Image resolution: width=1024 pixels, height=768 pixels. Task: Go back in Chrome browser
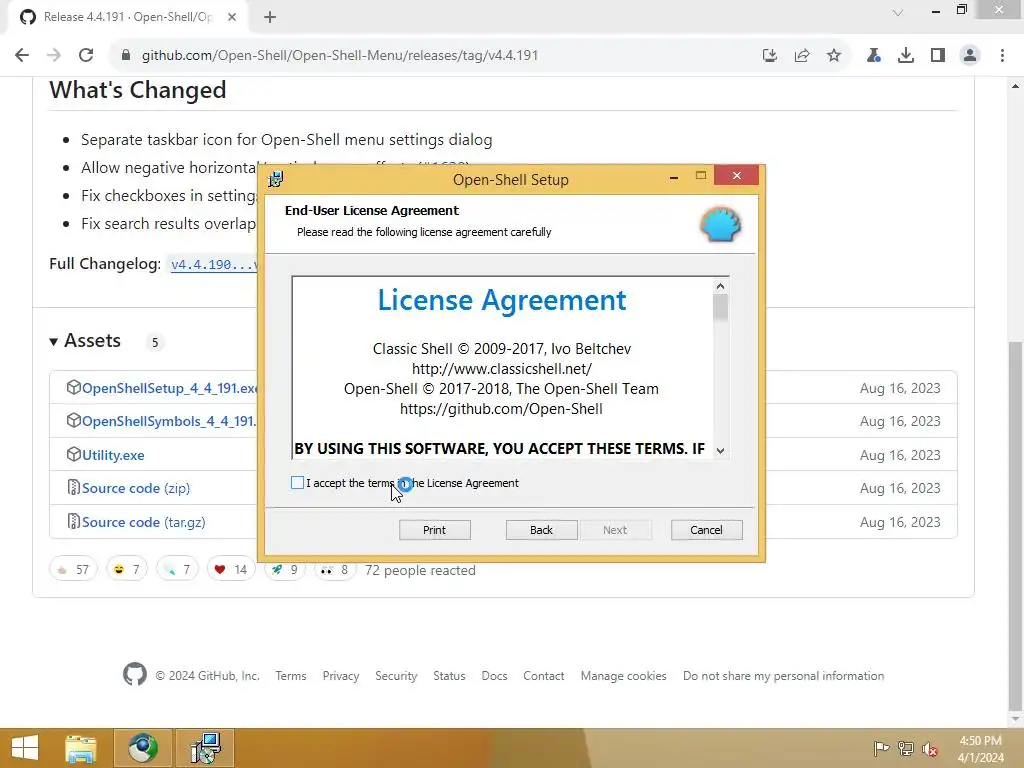[22, 56]
